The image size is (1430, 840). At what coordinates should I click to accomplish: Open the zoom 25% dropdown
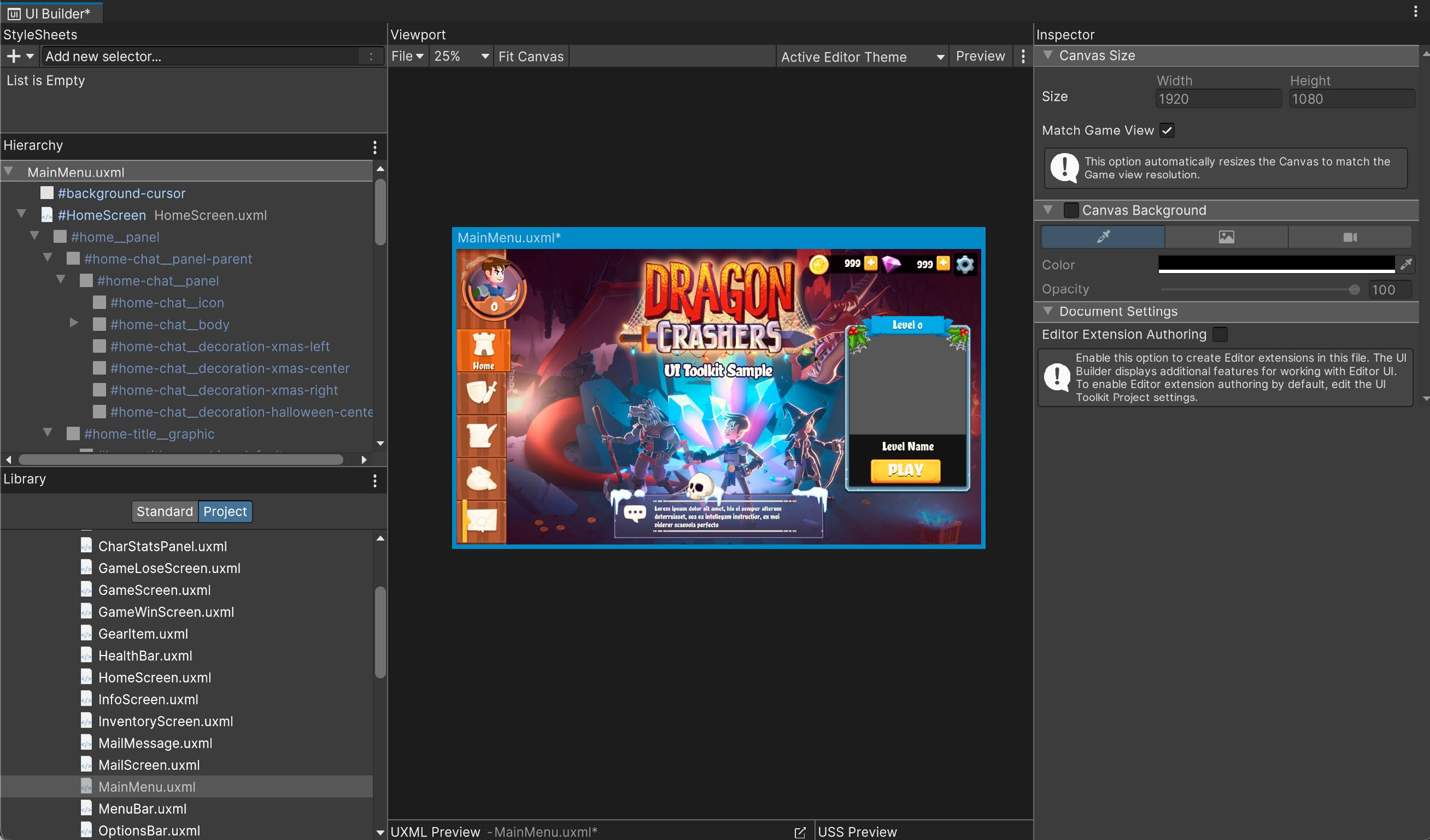point(461,56)
